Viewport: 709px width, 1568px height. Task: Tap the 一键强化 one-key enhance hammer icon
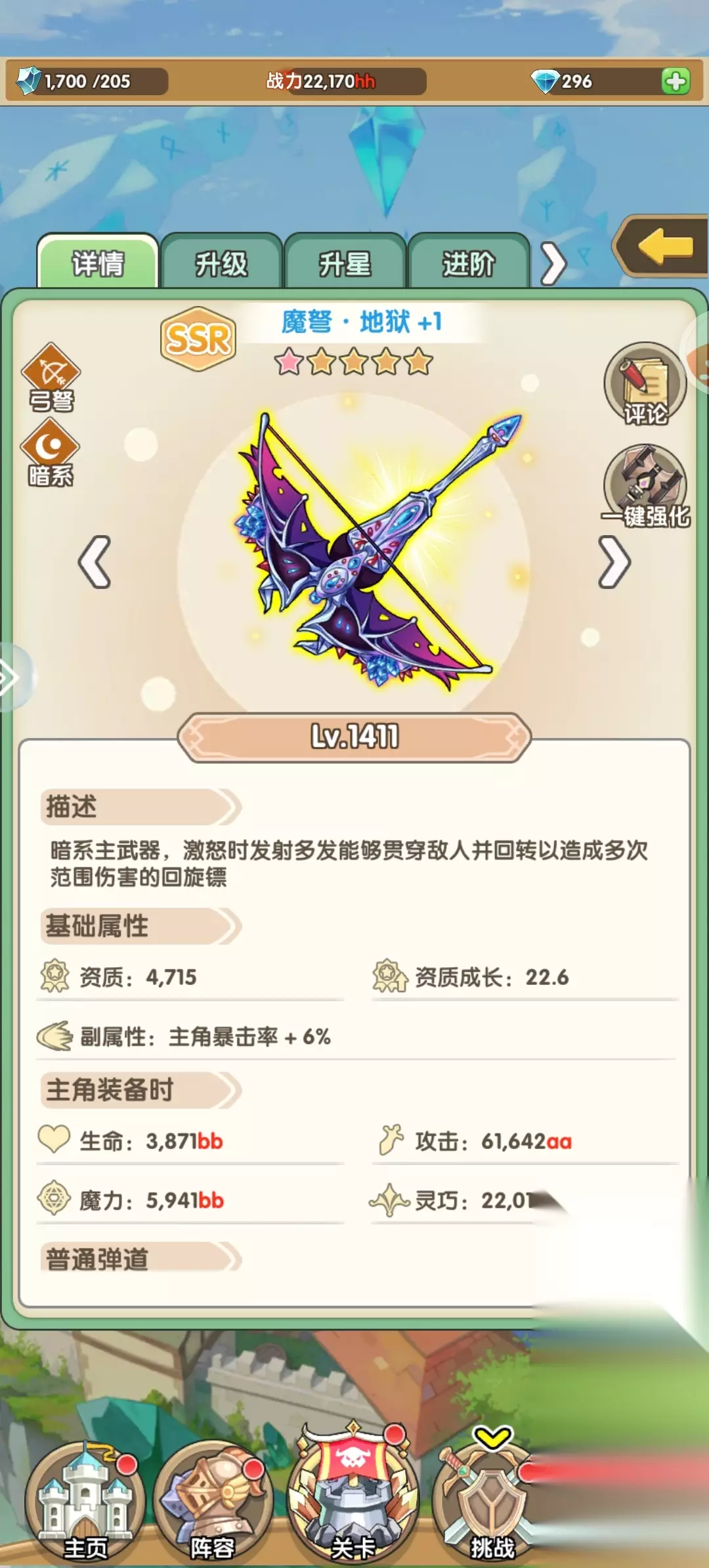pyautogui.click(x=645, y=487)
